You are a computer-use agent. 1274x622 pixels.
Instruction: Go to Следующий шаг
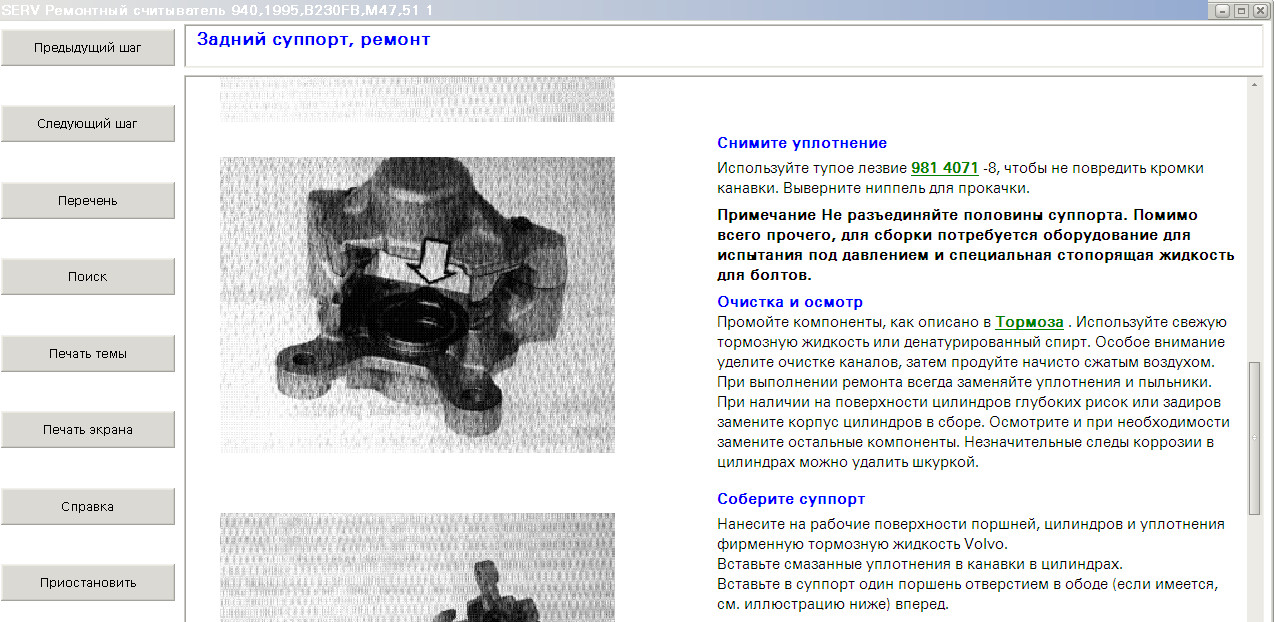pos(88,124)
